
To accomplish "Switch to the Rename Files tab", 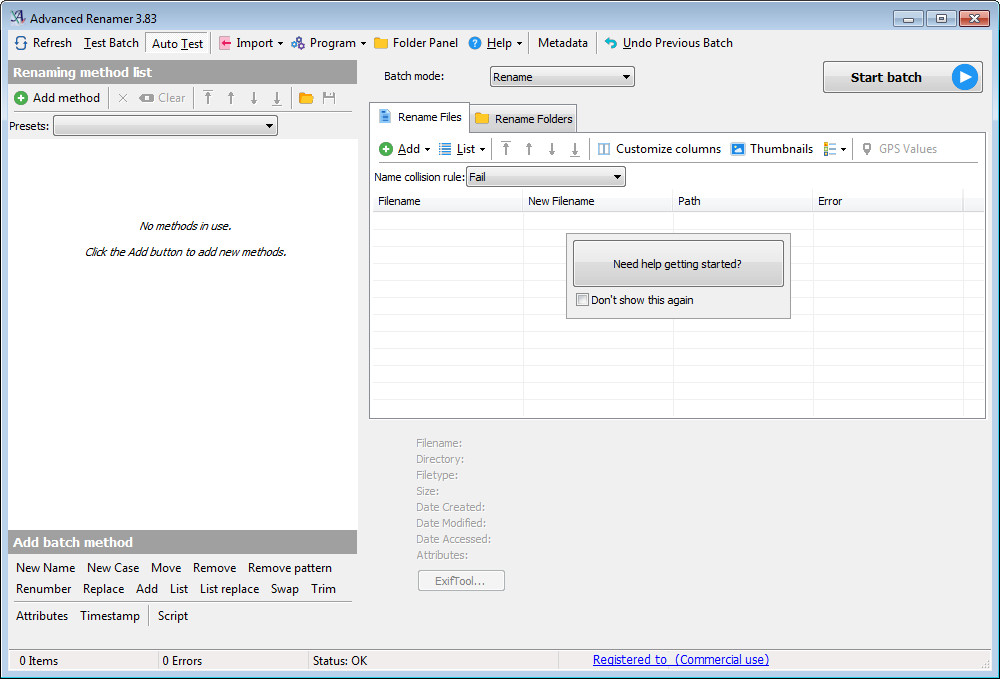I will (x=420, y=117).
